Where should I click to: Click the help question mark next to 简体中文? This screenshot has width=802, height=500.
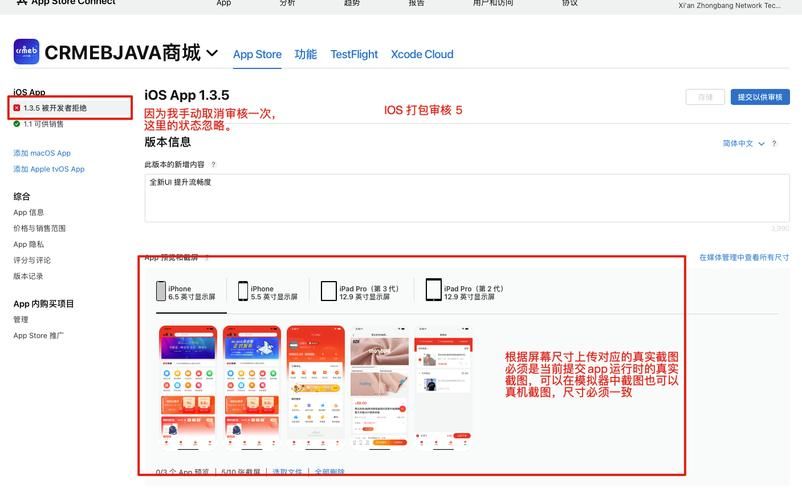pos(774,144)
